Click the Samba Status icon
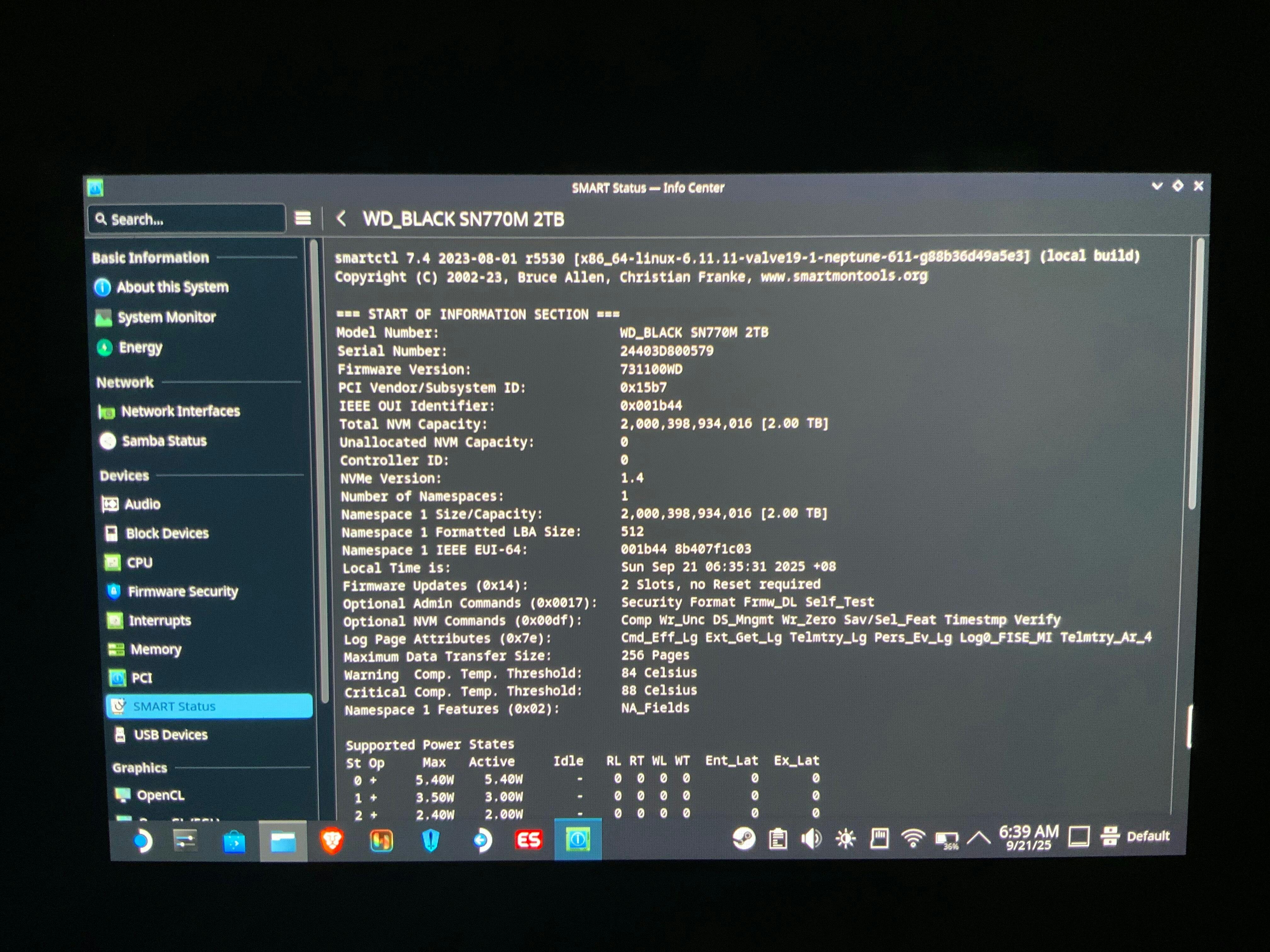 (x=107, y=441)
